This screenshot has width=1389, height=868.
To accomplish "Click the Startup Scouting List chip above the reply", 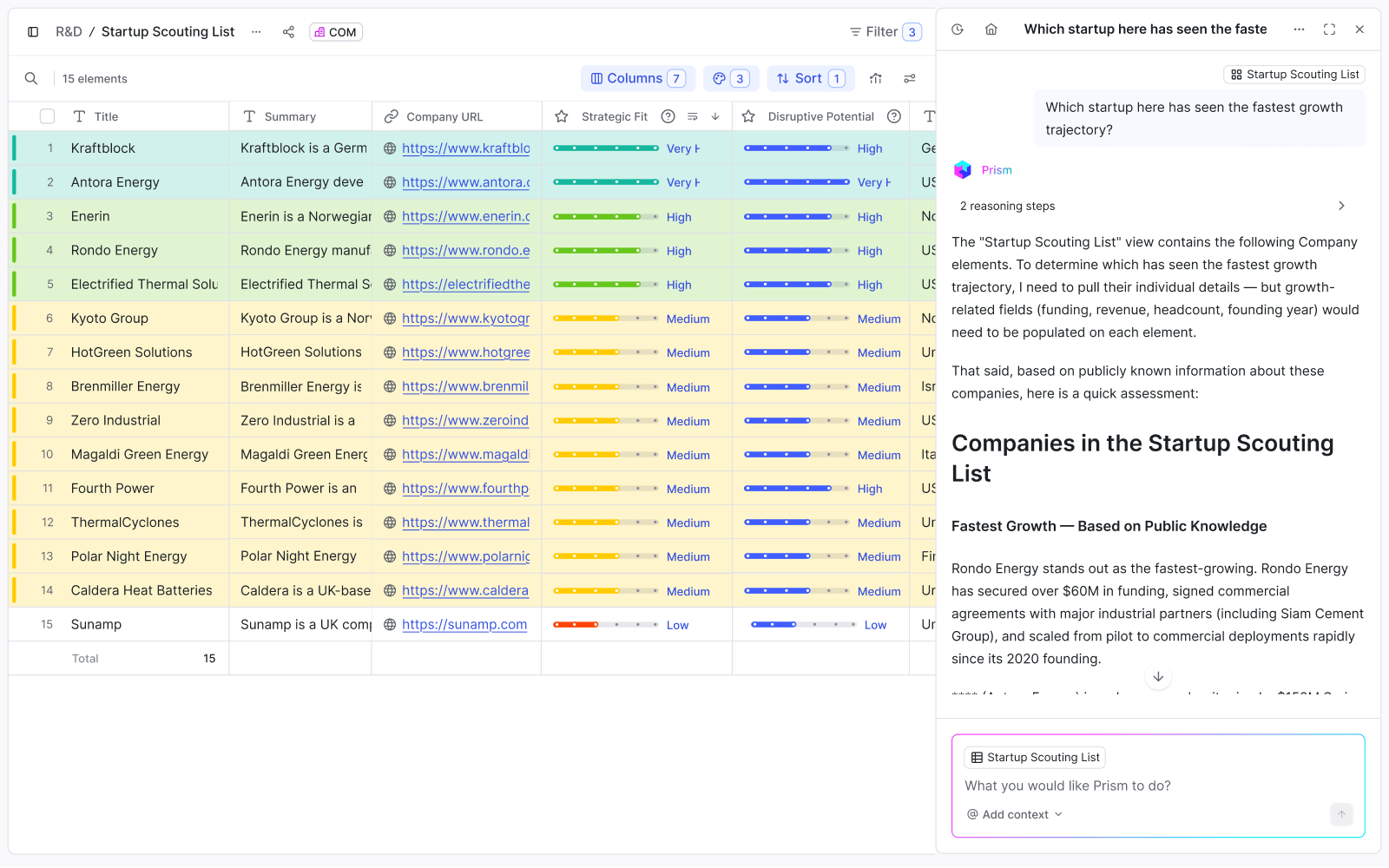I will (1294, 75).
